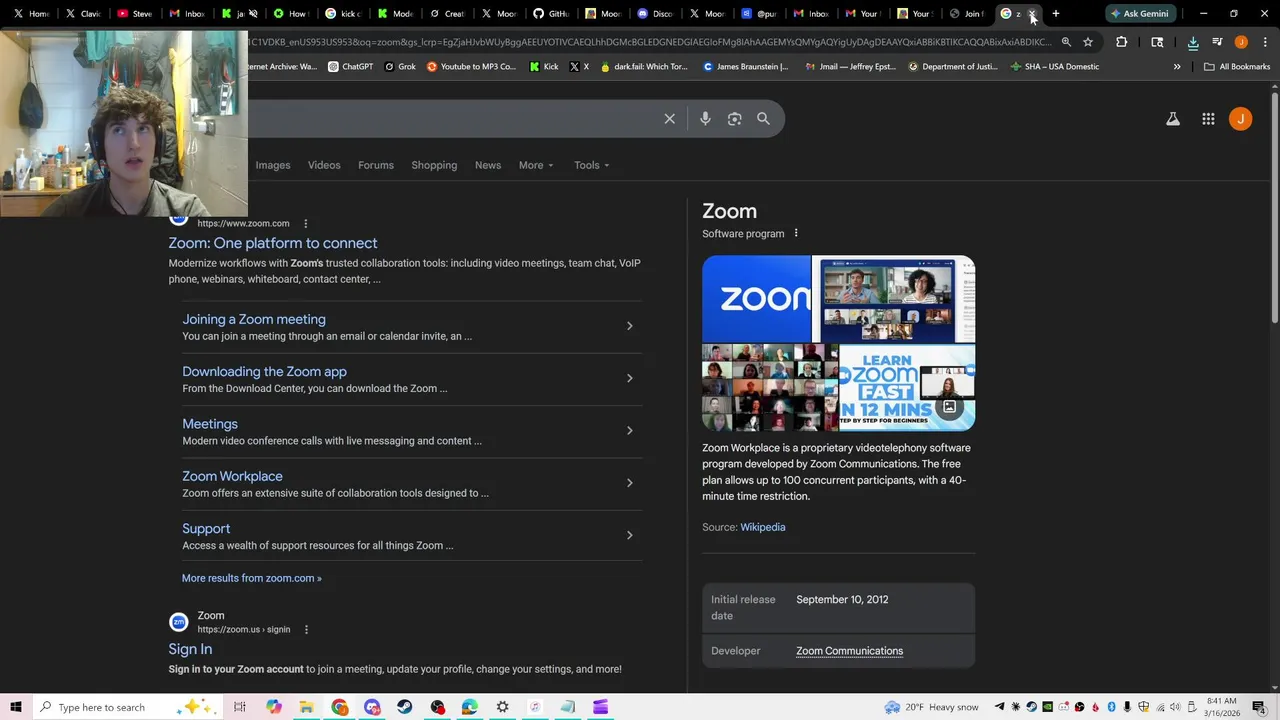Open the Department of Justice bookmark
This screenshot has height=720, width=1280.
point(952,67)
